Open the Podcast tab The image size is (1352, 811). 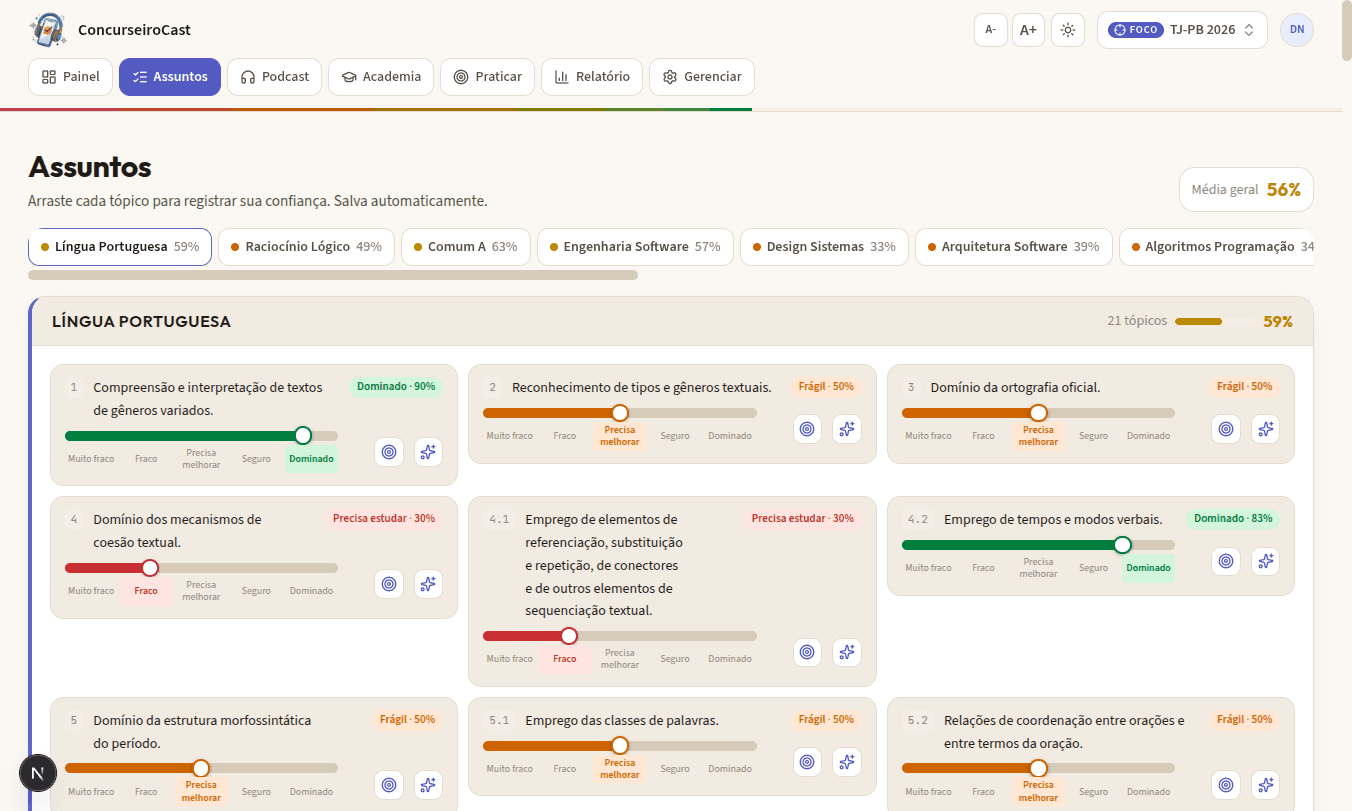point(275,77)
